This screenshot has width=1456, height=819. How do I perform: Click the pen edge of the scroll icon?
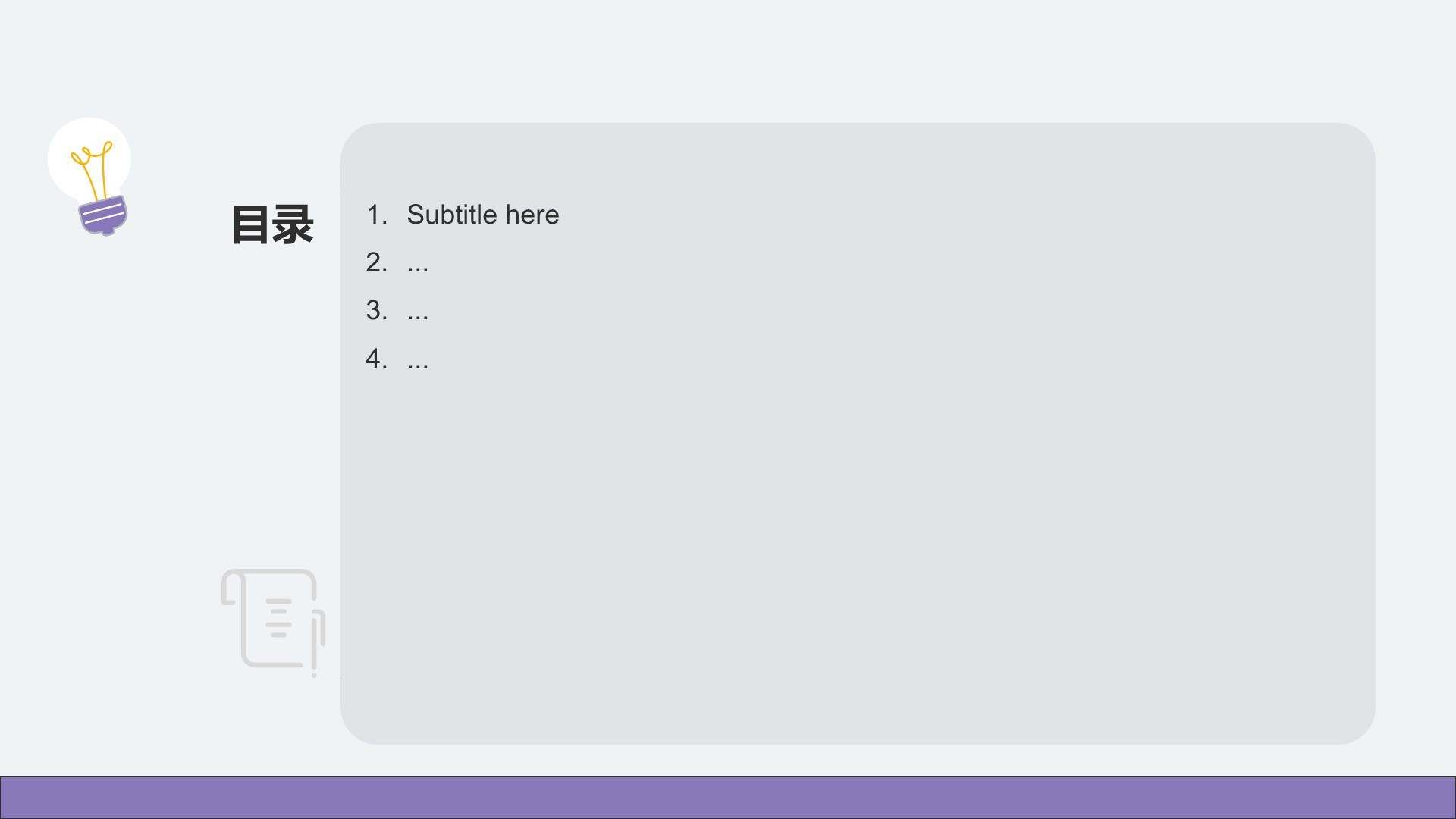coord(318,641)
